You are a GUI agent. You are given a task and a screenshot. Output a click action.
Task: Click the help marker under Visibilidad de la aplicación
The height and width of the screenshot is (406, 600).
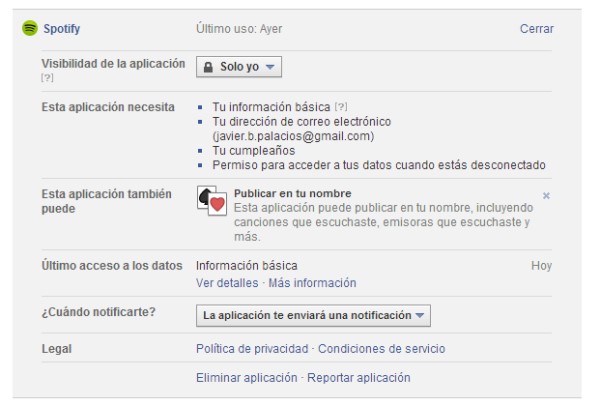(47, 78)
